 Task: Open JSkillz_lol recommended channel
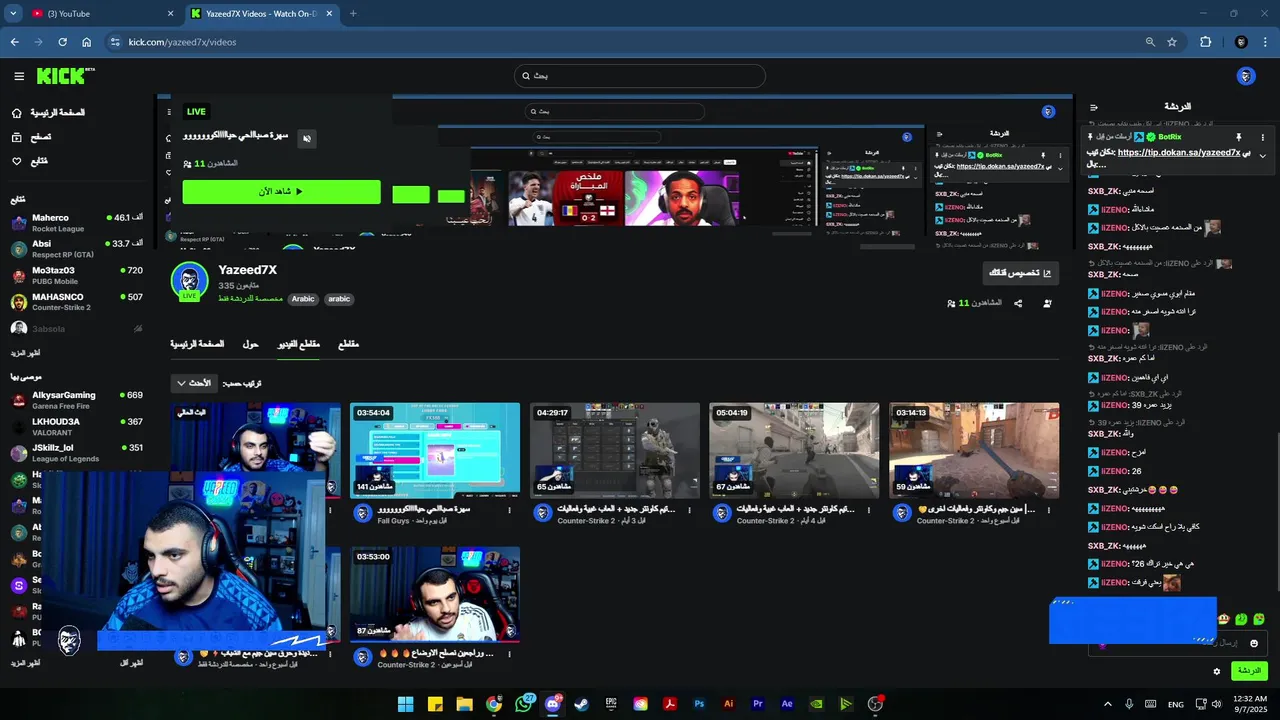tap(76, 453)
